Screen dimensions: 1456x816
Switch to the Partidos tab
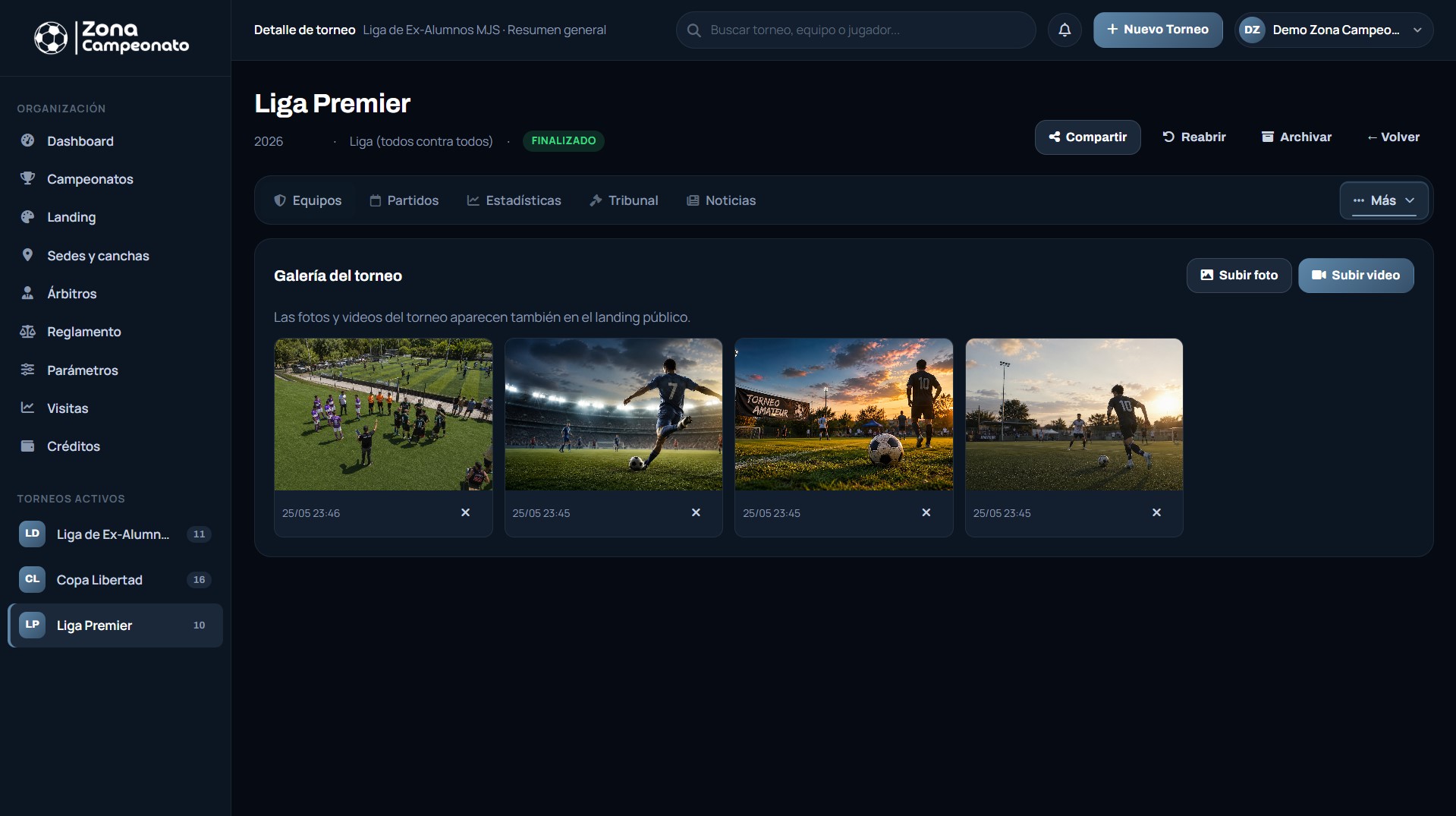404,200
